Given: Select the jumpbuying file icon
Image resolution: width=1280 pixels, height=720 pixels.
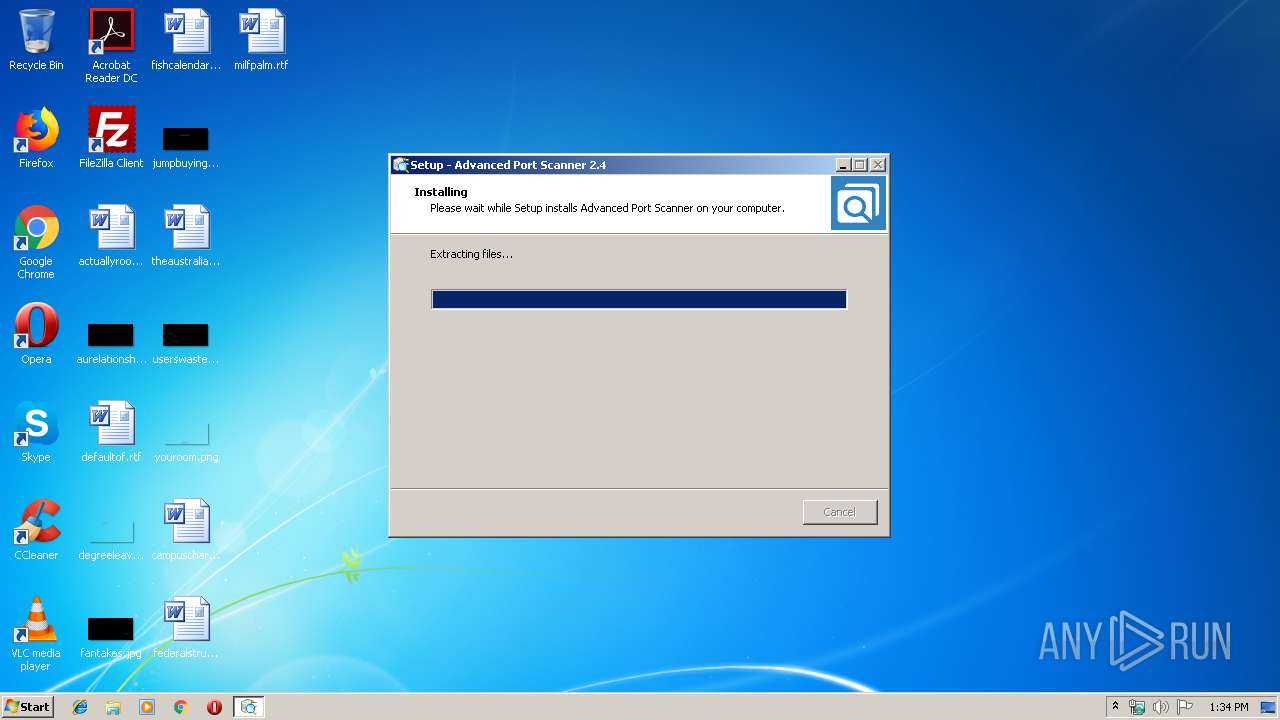Looking at the screenshot, I should tap(186, 148).
